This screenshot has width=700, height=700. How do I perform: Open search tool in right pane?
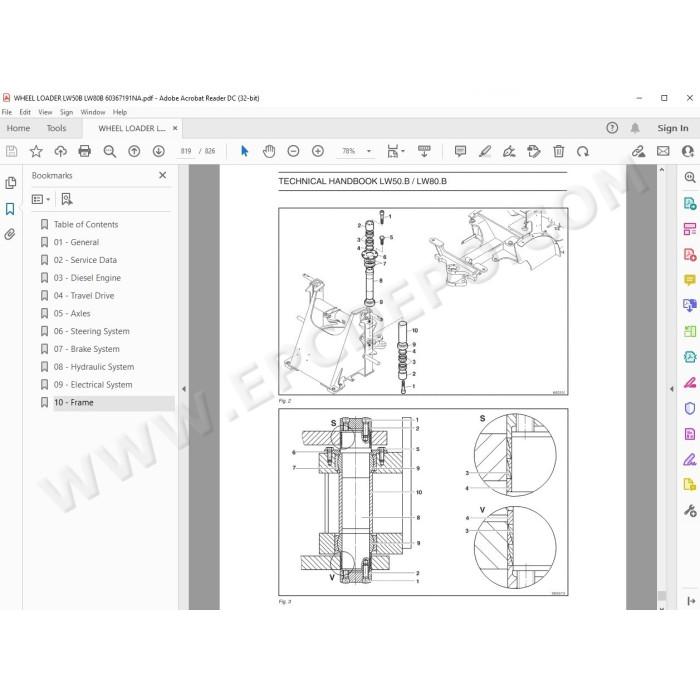pyautogui.click(x=690, y=177)
